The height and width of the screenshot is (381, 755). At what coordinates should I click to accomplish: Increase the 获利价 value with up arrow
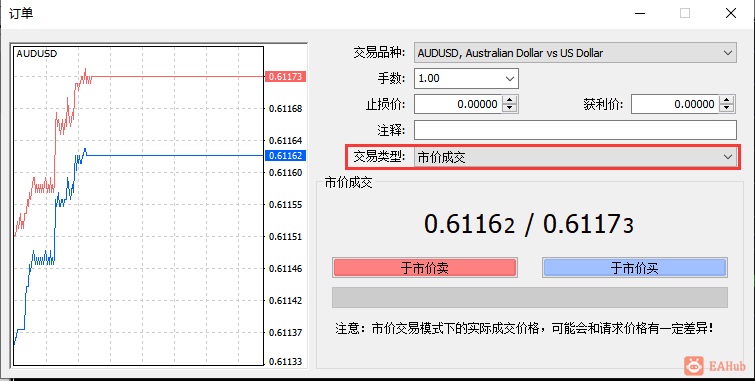727,100
